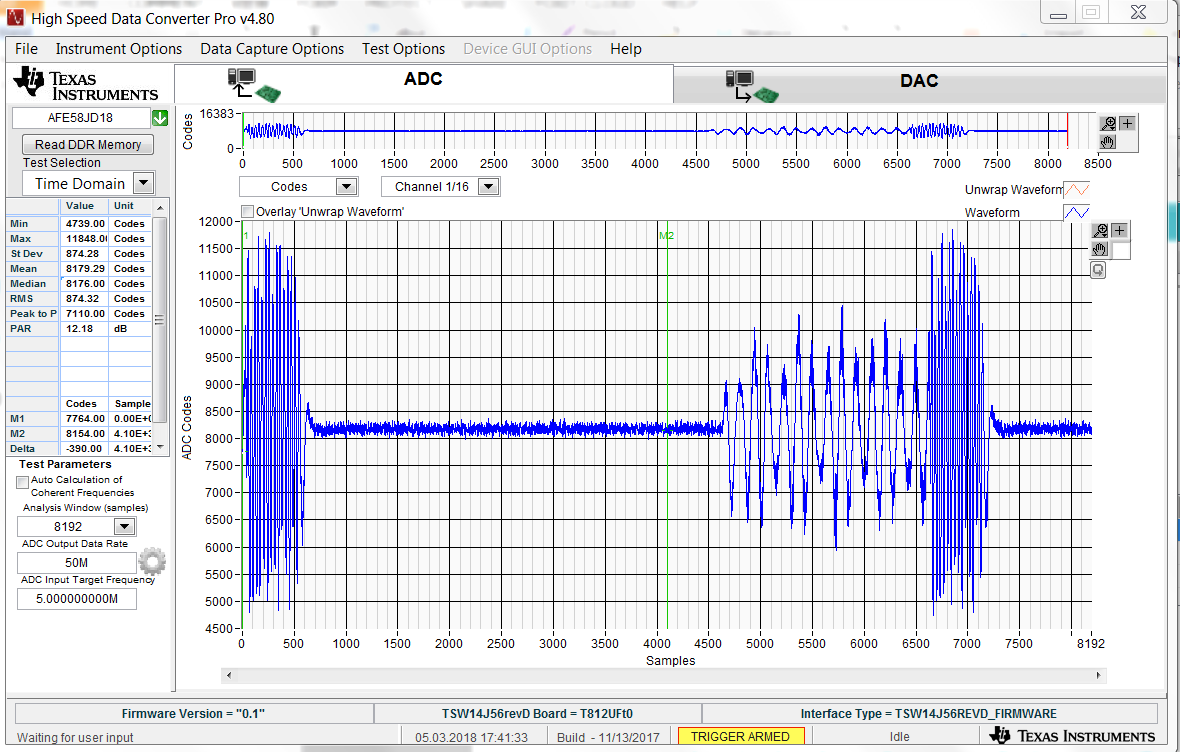1180x752 pixels.
Task: Click the Firmware Version status text
Action: point(193,714)
